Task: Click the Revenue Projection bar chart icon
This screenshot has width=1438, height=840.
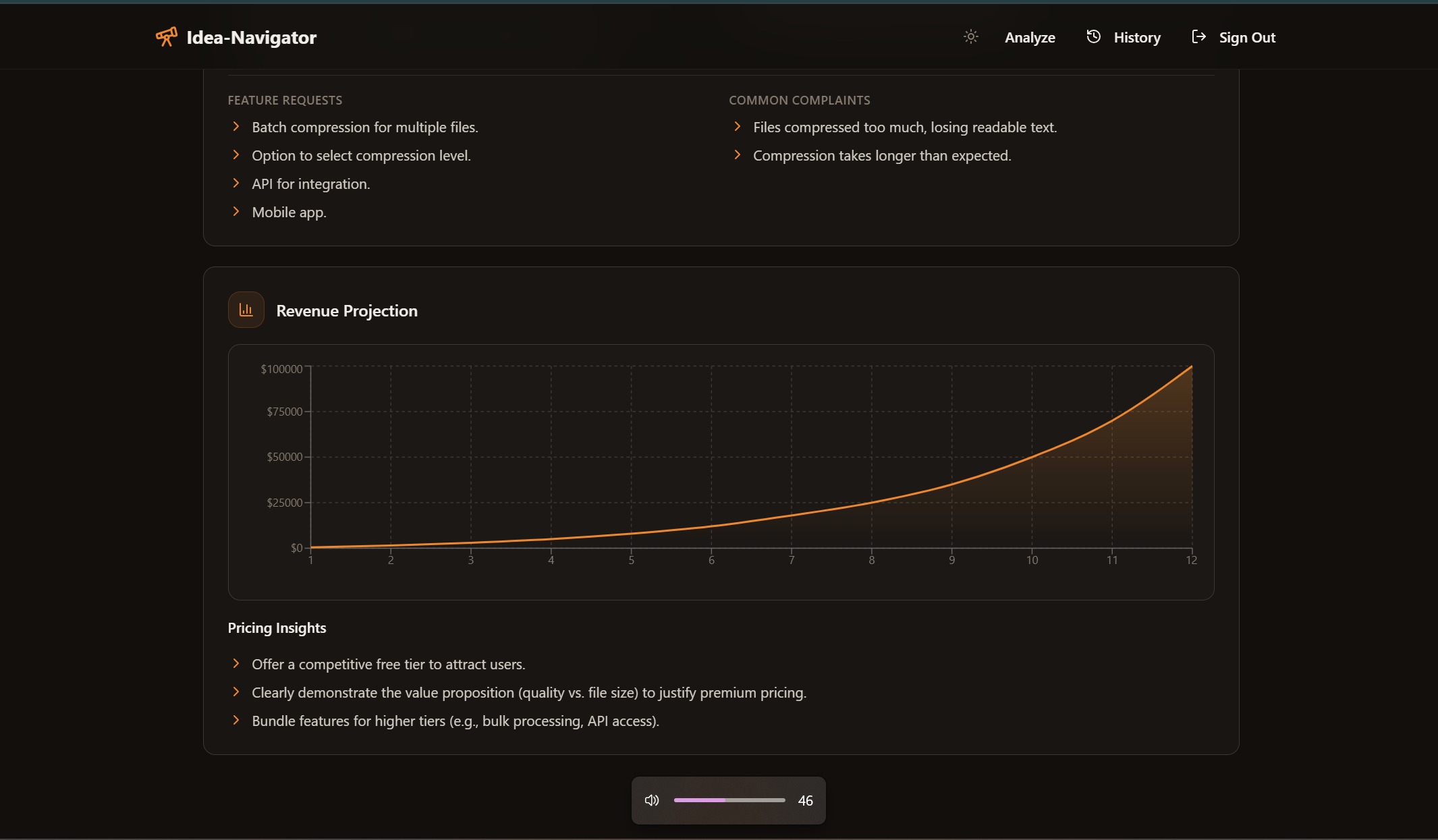Action: (x=246, y=310)
